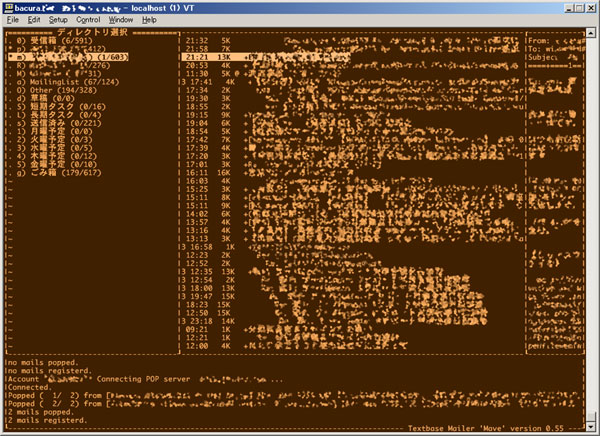Open the Control menu

coord(88,20)
